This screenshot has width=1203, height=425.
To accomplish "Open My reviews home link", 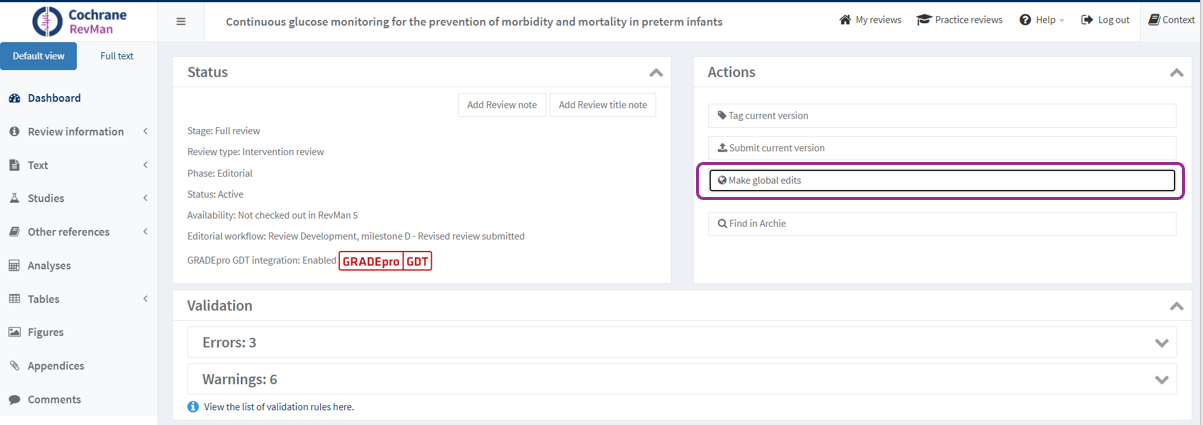I will tap(870, 20).
